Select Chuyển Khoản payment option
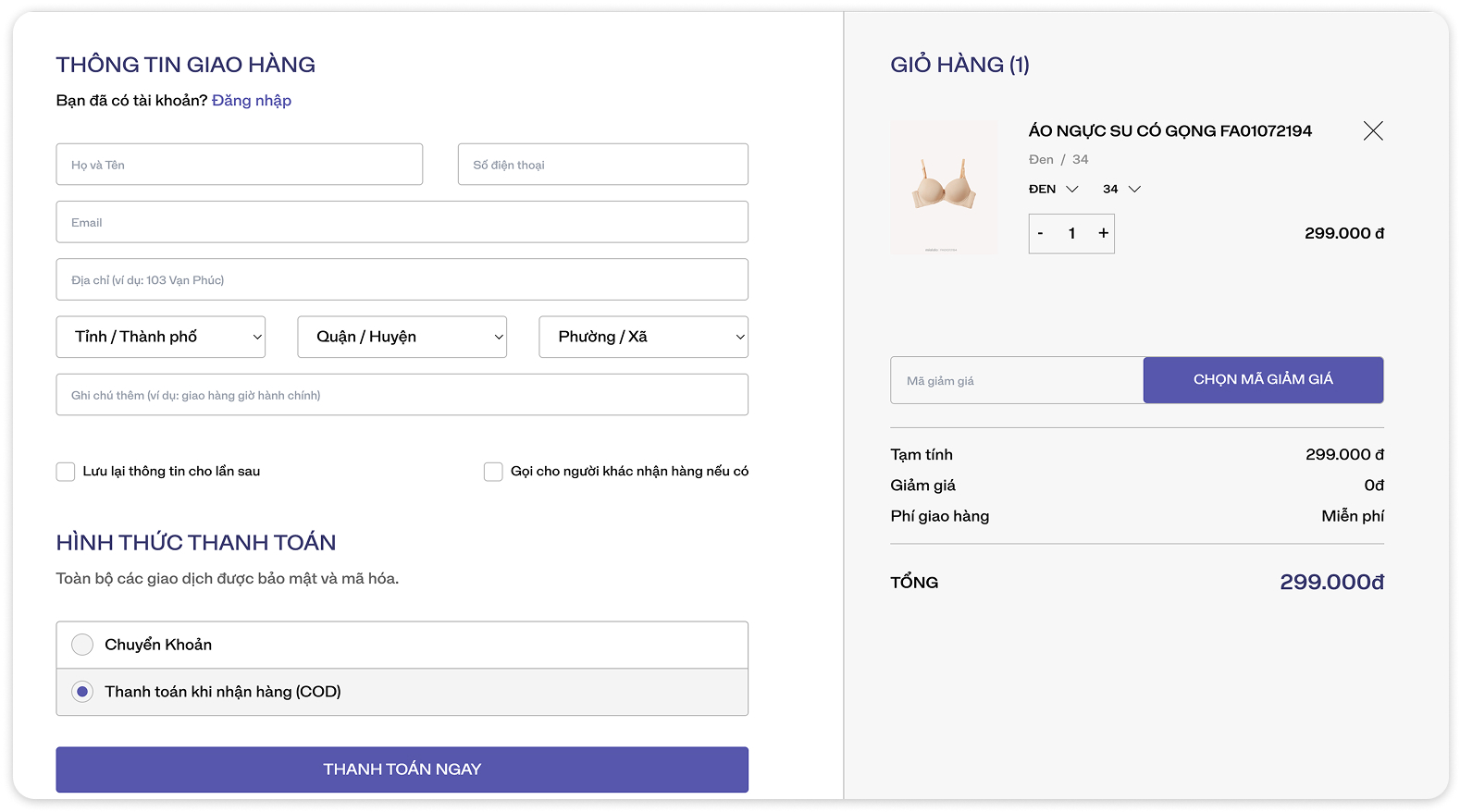 [x=82, y=646]
